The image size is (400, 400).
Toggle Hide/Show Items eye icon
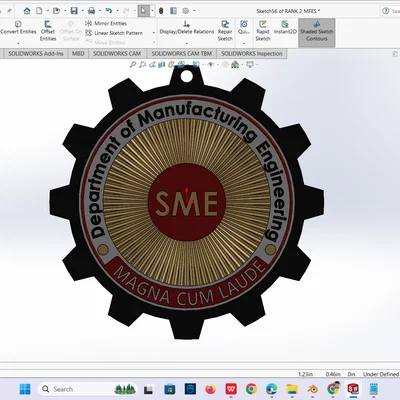(x=210, y=64)
